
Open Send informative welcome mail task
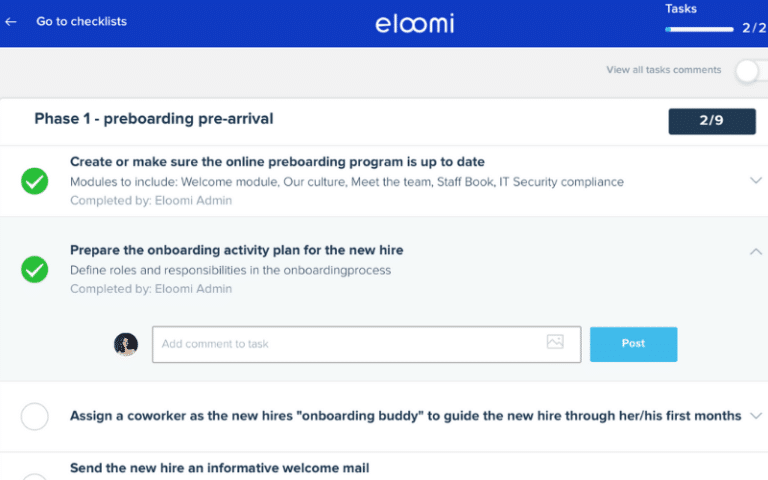click(219, 468)
